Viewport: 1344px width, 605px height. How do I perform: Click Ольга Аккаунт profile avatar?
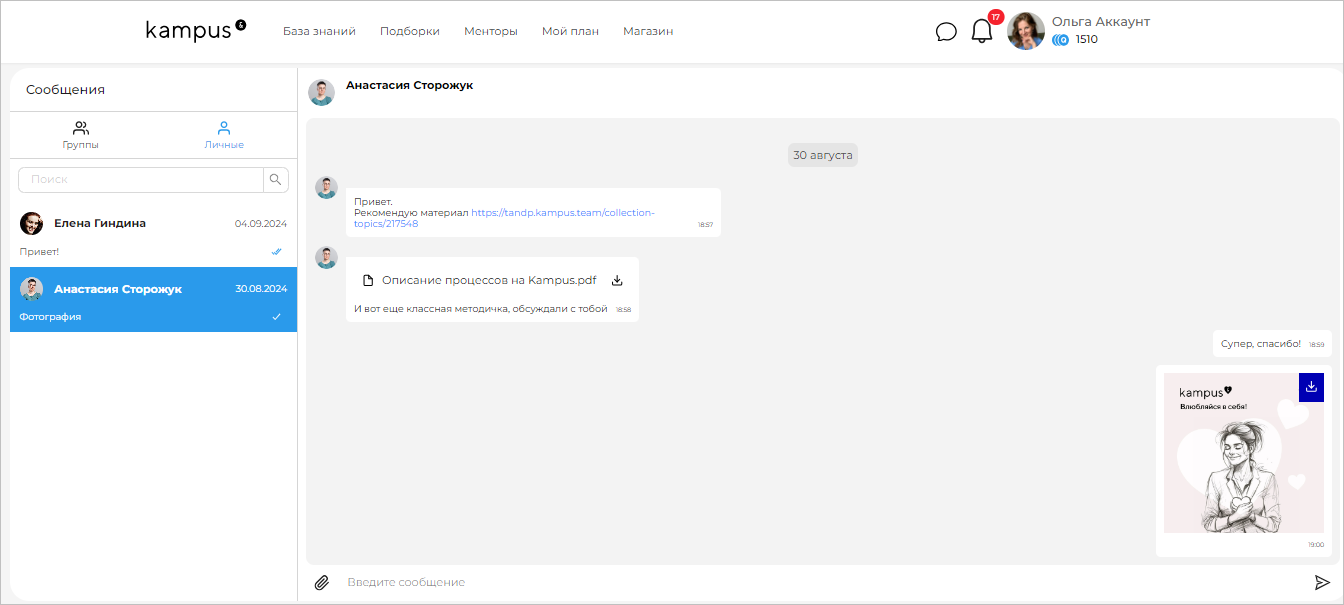[x=1025, y=31]
